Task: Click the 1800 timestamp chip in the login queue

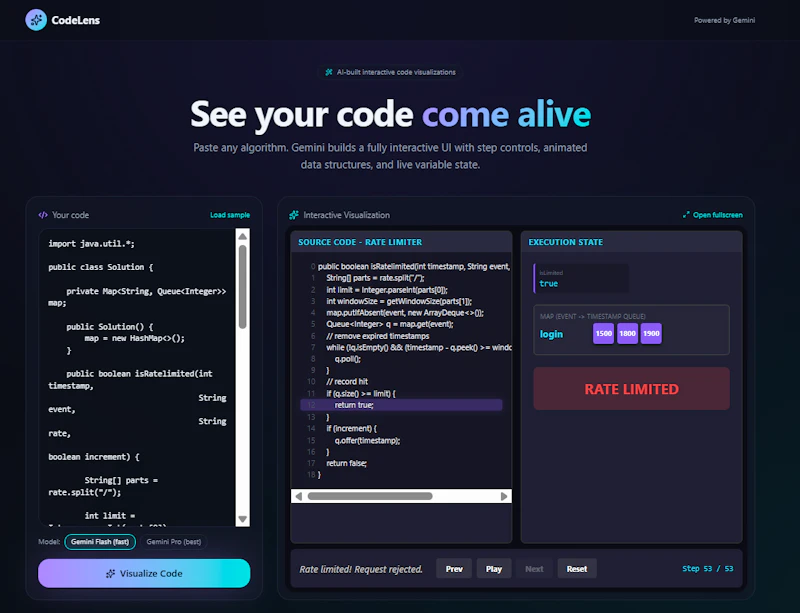Action: coord(628,333)
